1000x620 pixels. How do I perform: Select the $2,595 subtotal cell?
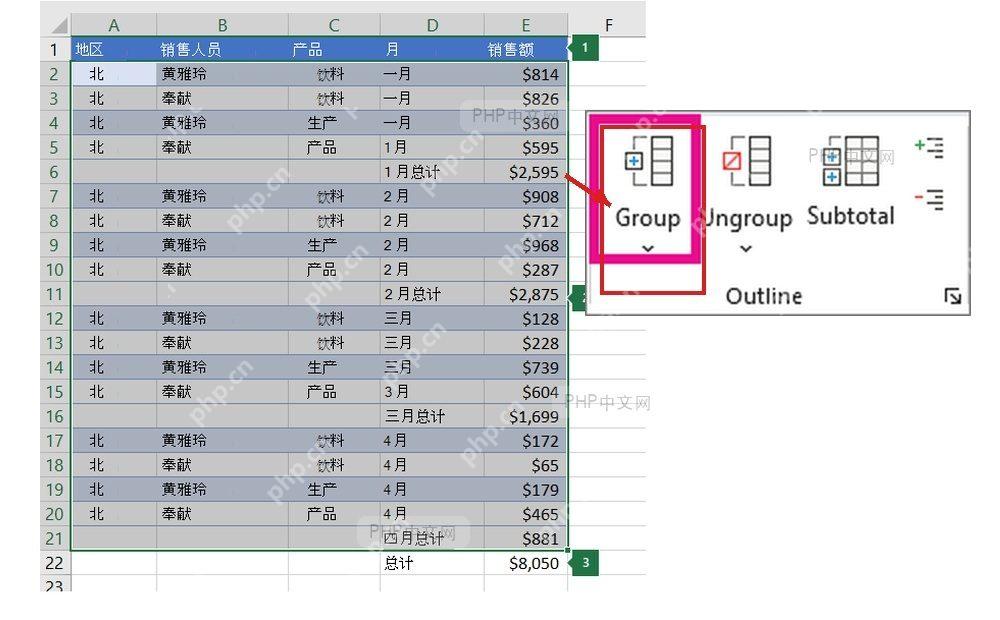tap(526, 172)
